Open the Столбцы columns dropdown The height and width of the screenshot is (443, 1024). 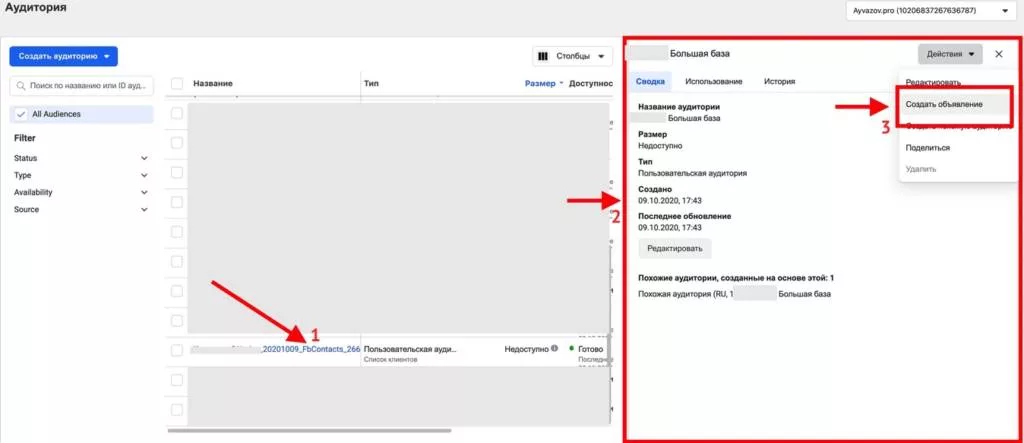click(x=573, y=57)
